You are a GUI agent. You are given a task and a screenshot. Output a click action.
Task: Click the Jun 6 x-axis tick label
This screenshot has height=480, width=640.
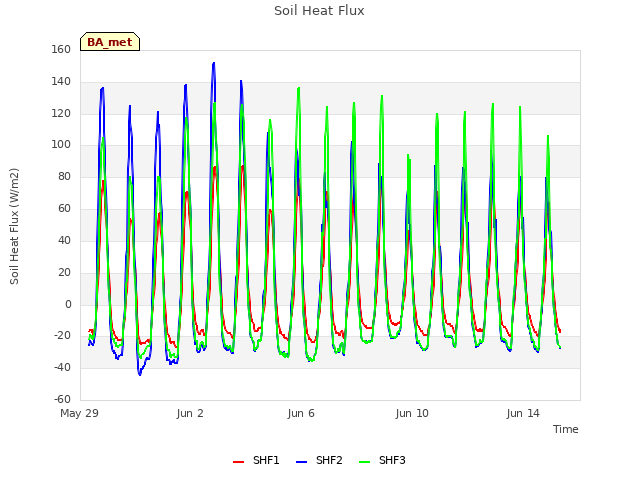[x=301, y=413]
